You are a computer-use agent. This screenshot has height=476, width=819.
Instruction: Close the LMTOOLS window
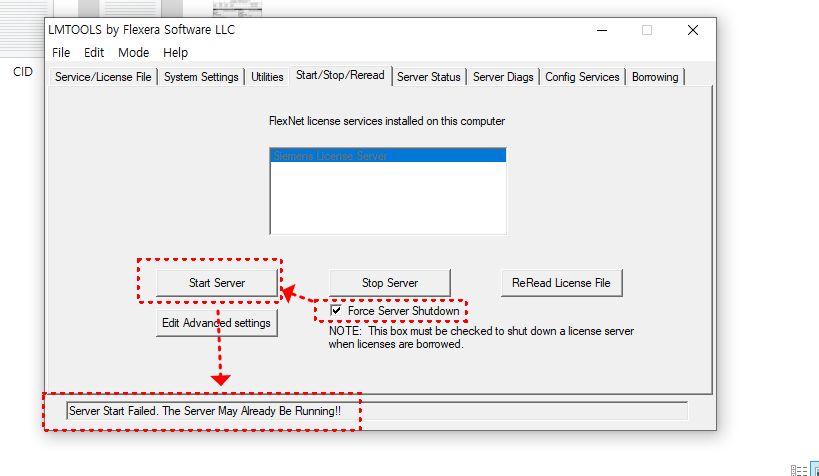[693, 30]
